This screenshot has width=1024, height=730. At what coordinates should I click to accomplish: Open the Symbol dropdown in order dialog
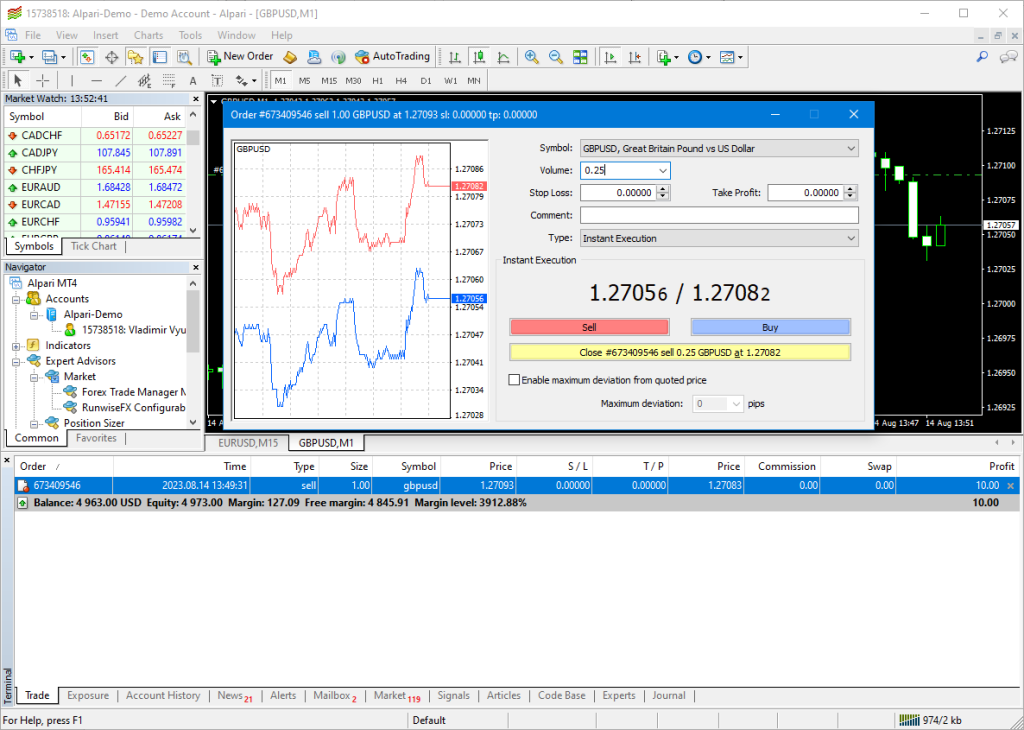(851, 149)
